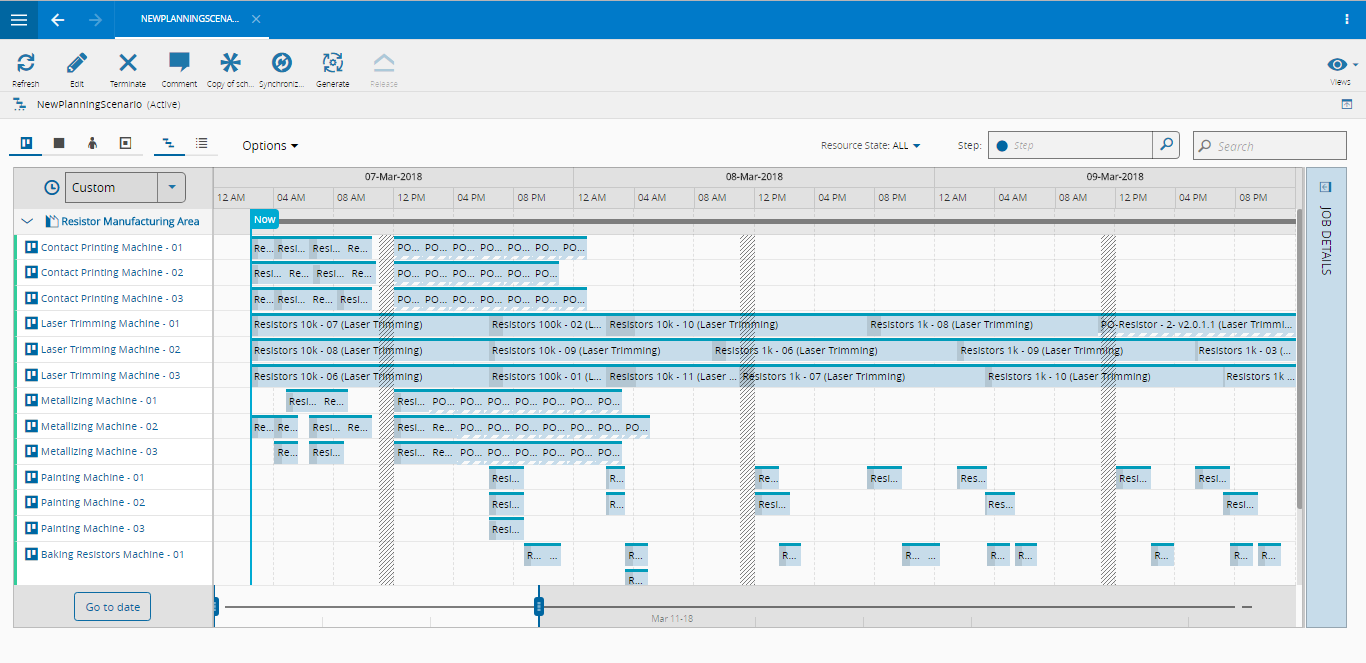Terminate the scenario with the X icon
The height and width of the screenshot is (663, 1366).
128,64
